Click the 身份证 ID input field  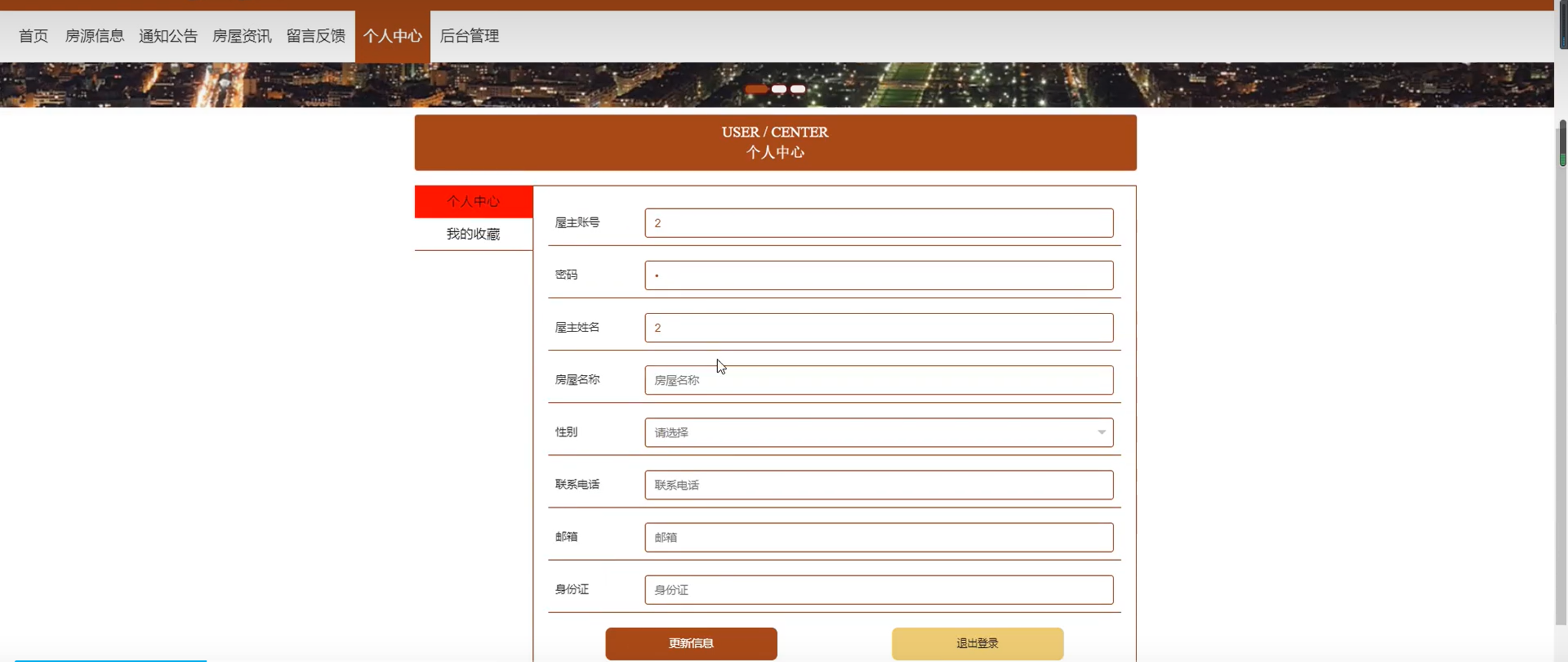tap(879, 589)
